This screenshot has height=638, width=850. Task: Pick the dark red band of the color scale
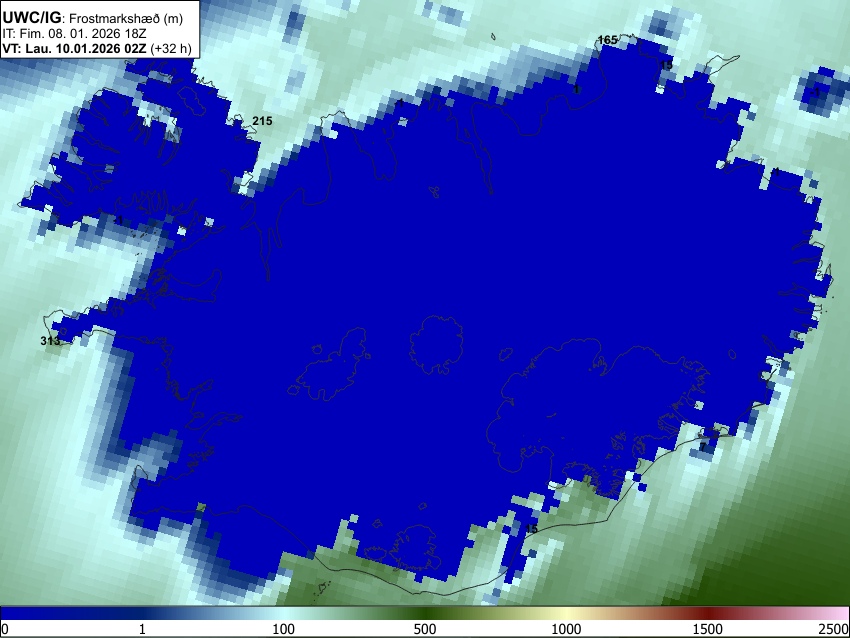[707, 614]
